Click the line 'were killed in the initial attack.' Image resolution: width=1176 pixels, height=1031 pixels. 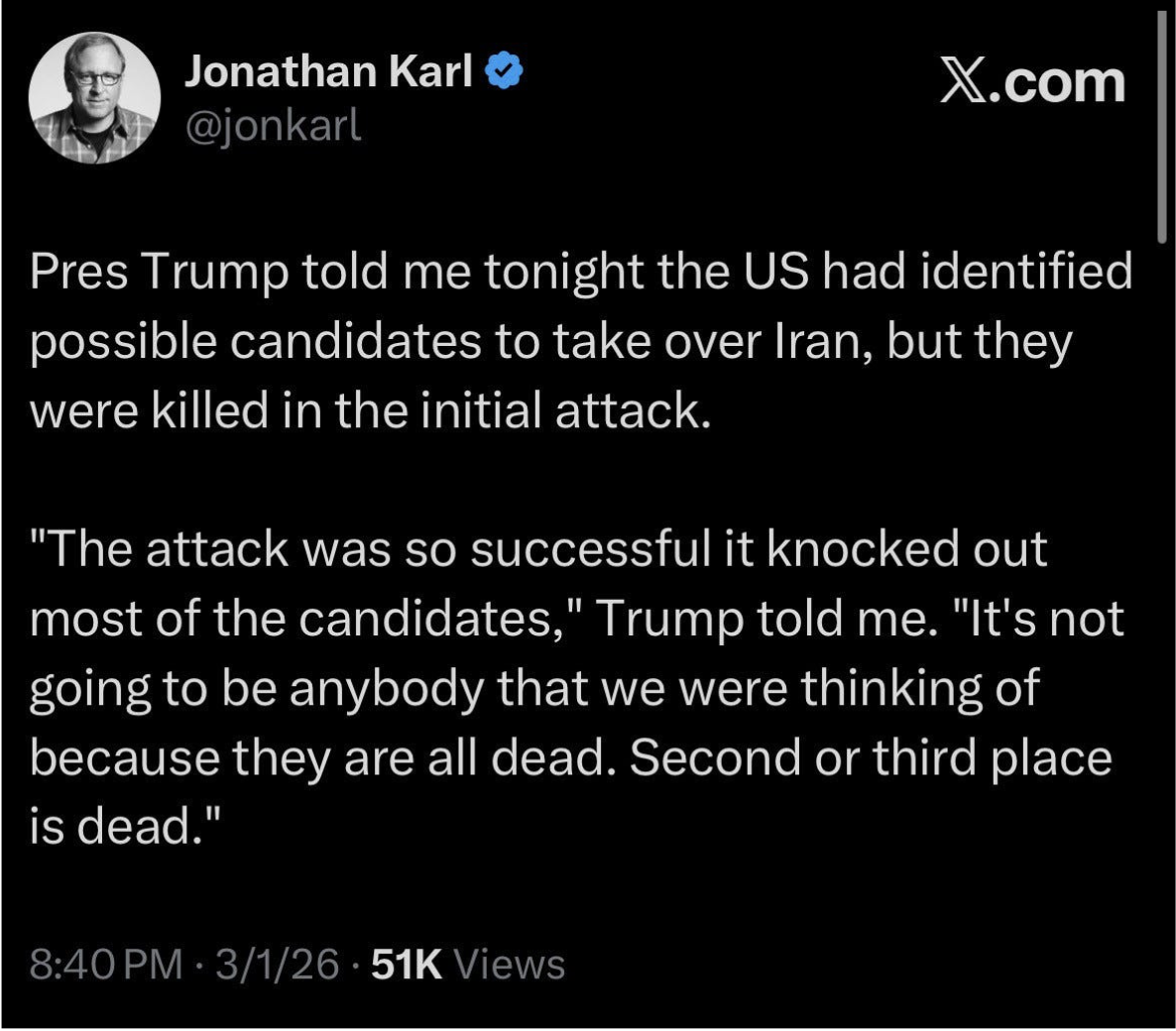coord(371,411)
